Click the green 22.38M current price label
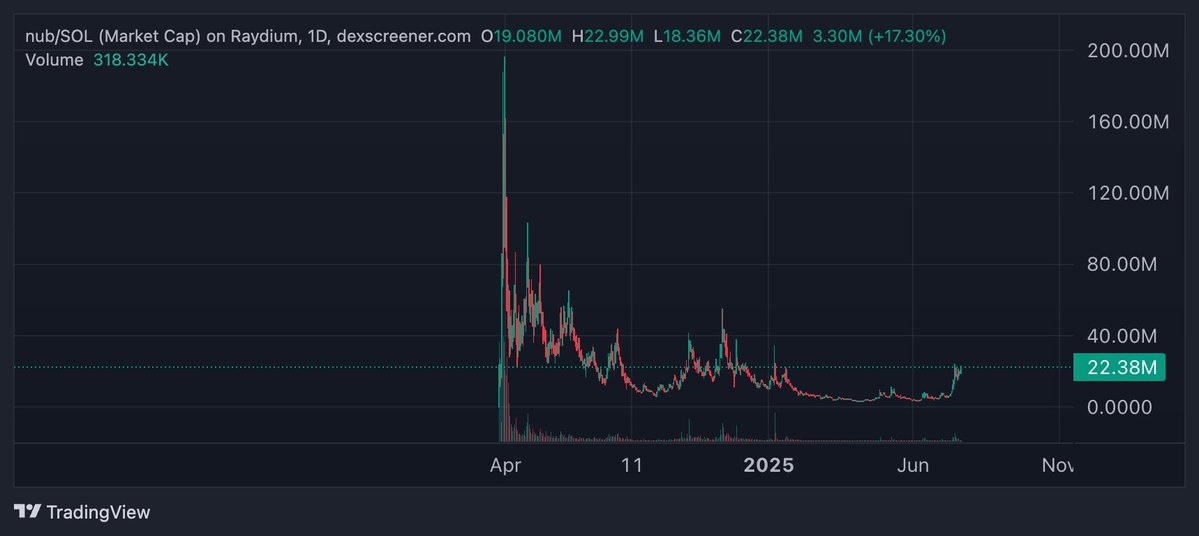This screenshot has width=1199, height=536. pyautogui.click(x=1119, y=367)
